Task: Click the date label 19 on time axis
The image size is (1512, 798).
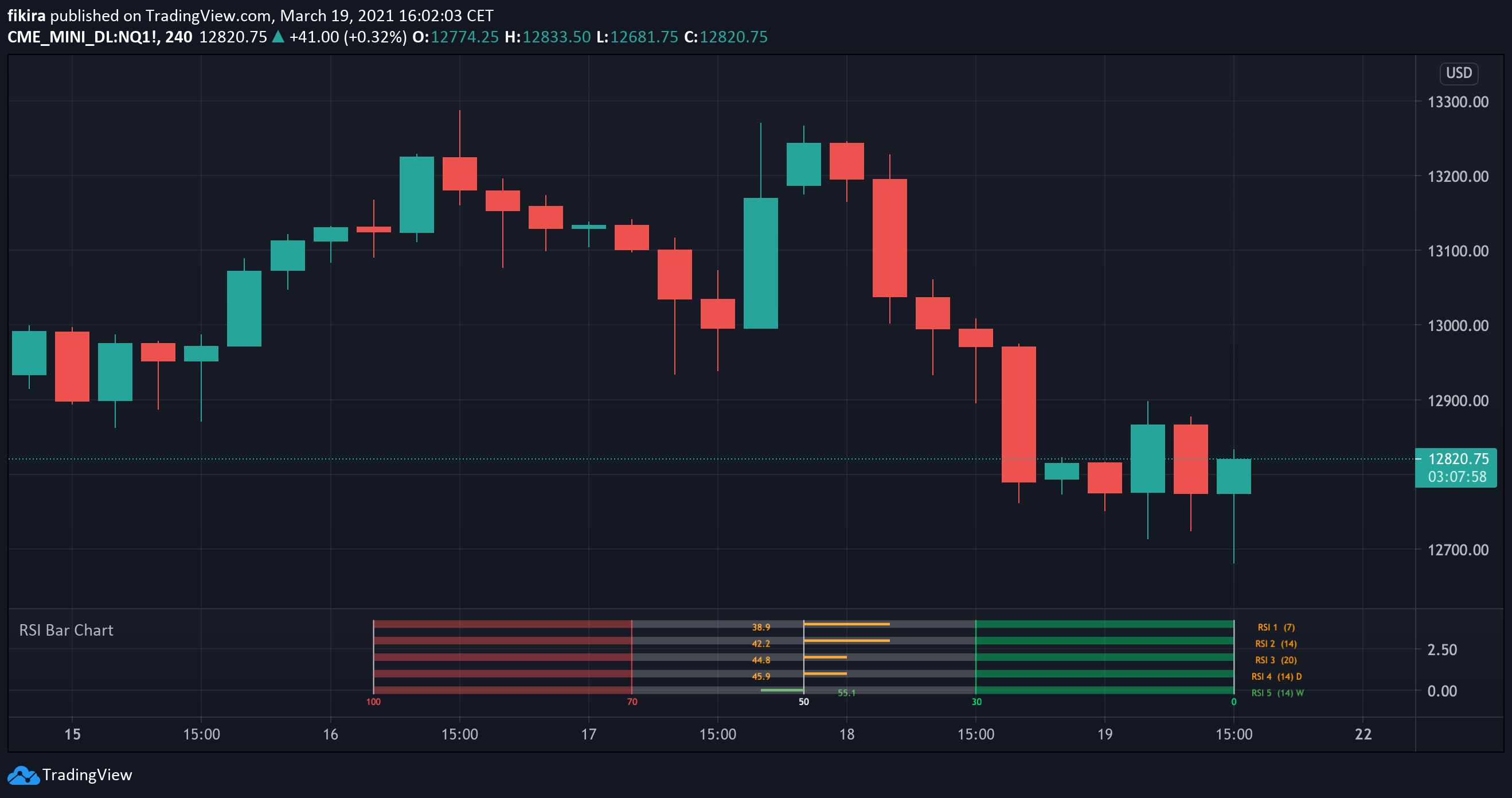Action: [x=1105, y=734]
